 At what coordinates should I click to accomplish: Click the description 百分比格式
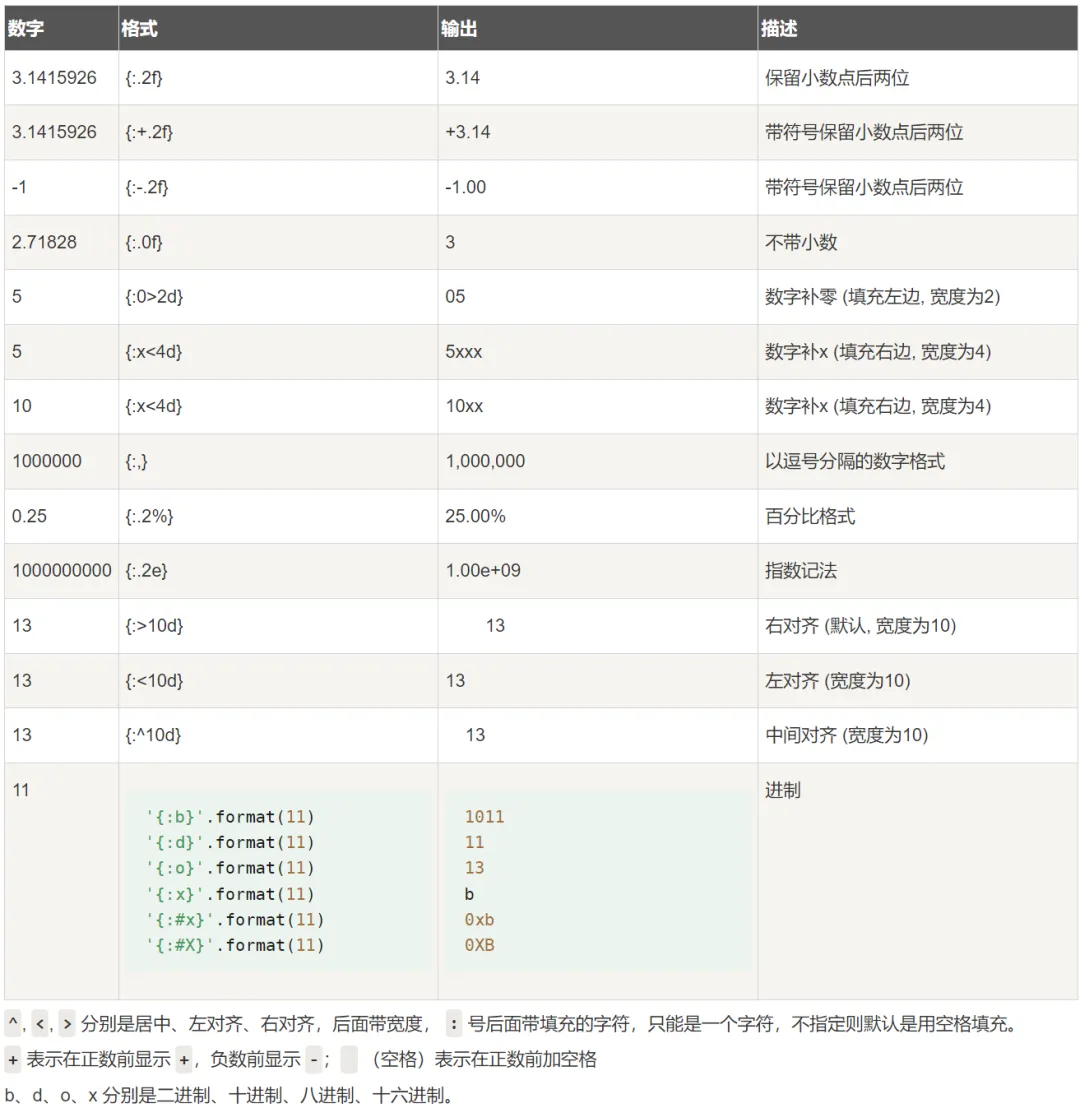[810, 517]
